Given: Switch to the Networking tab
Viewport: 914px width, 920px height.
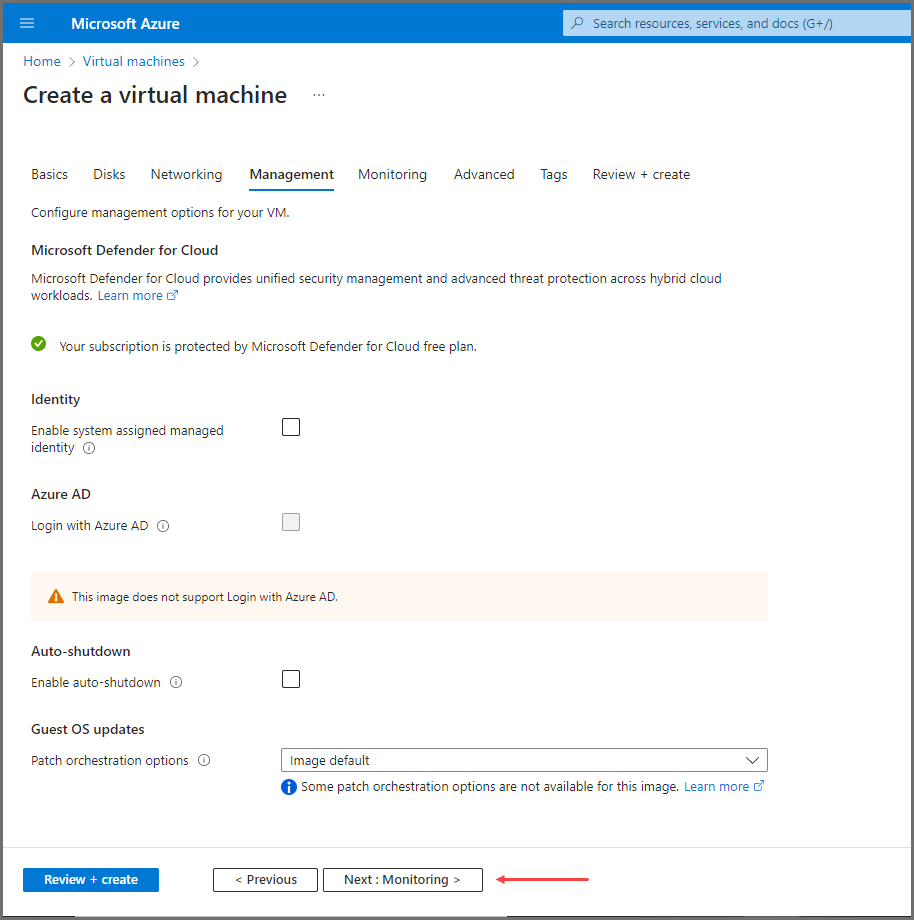Looking at the screenshot, I should coord(186,175).
